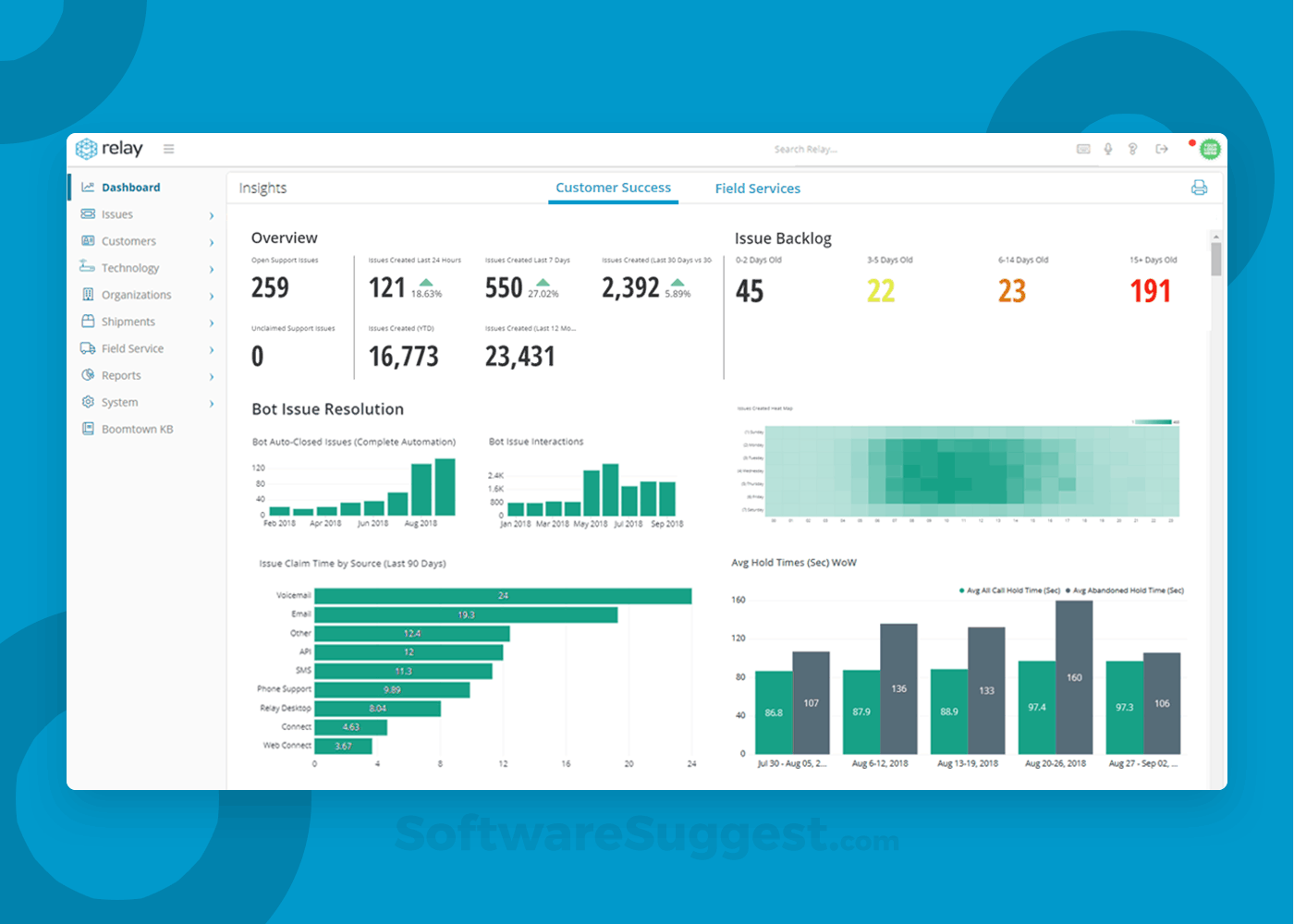Select the Issues icon in the sidebar
The height and width of the screenshot is (924, 1294).
tap(87, 213)
